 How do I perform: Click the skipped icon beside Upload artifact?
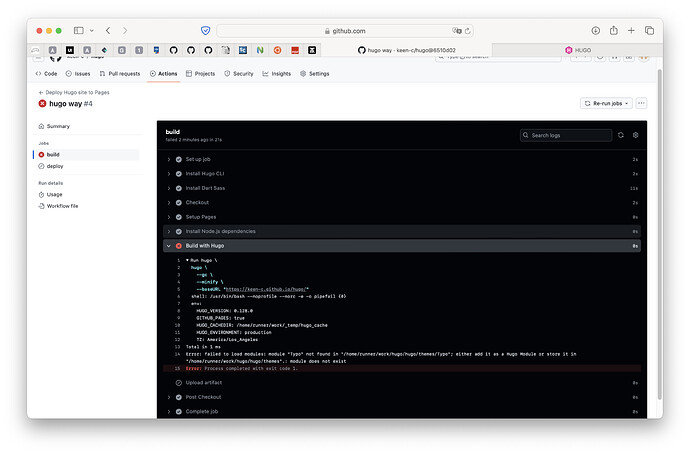(x=179, y=383)
